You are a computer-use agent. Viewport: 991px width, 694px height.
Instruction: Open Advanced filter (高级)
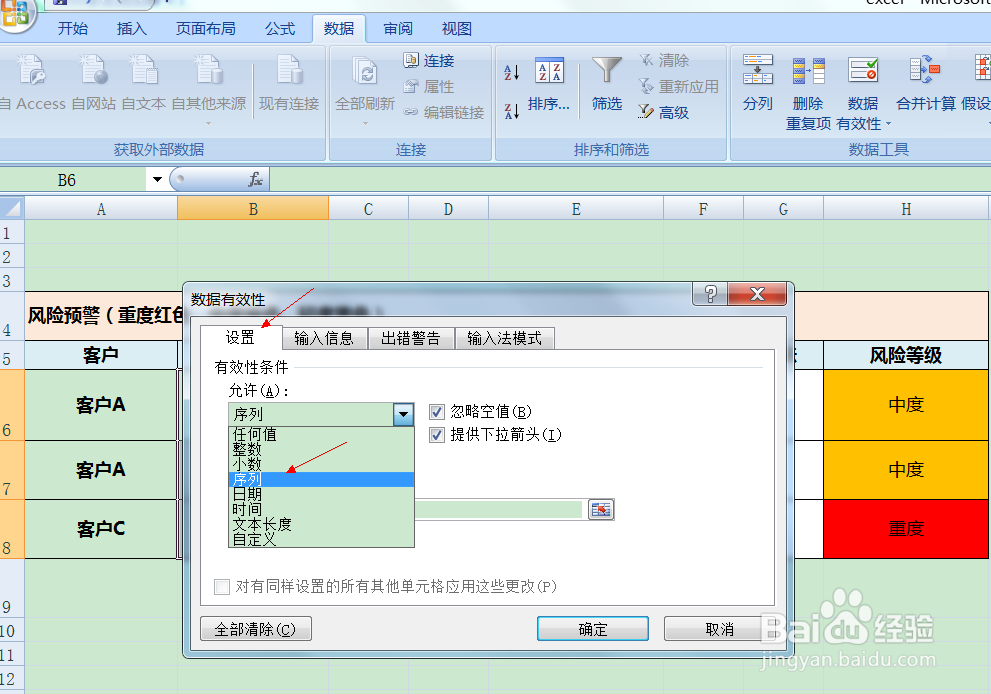click(664, 113)
